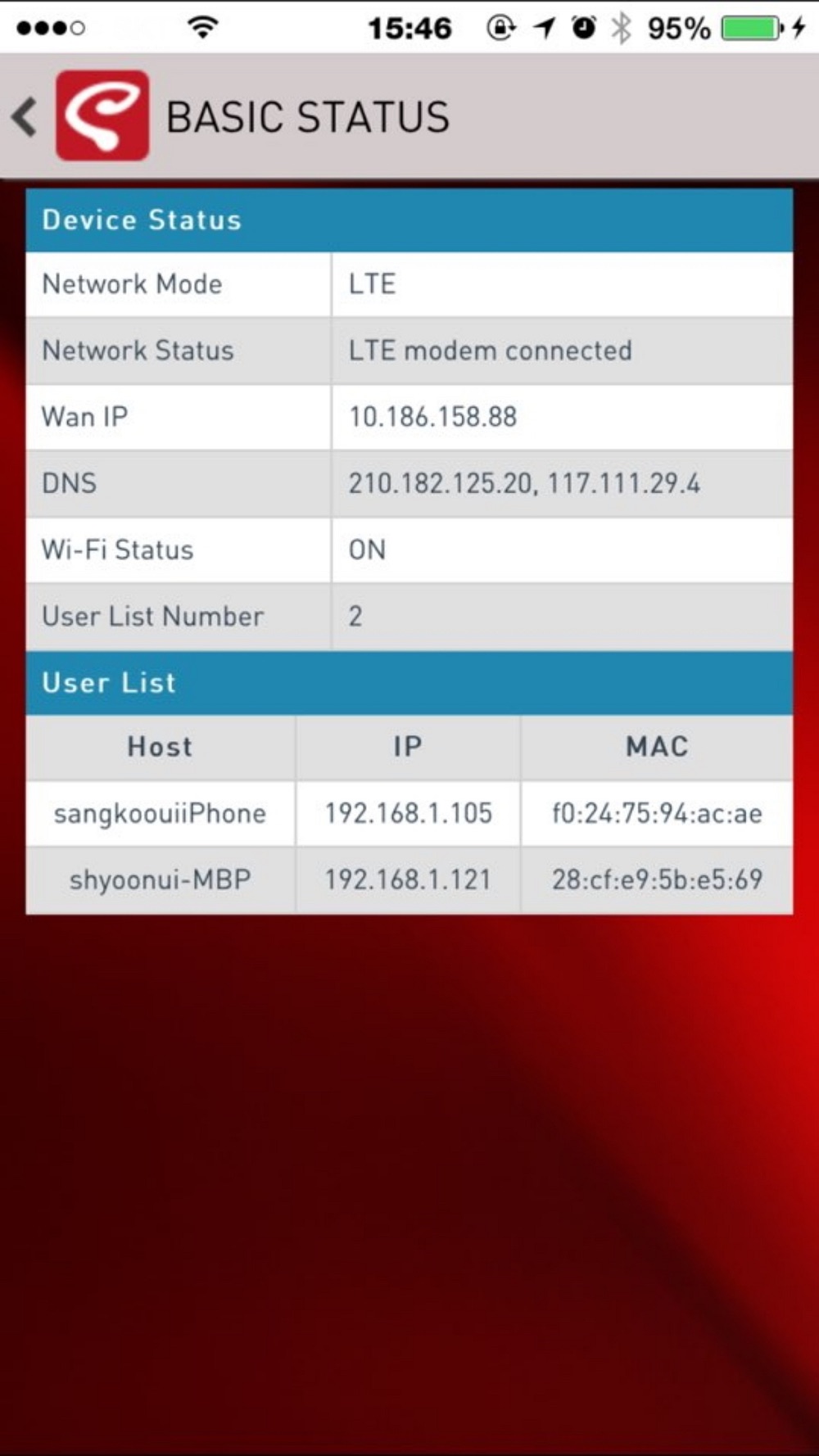The height and width of the screenshot is (1456, 819).
Task: Tap the red app logo icon
Action: coord(102,115)
